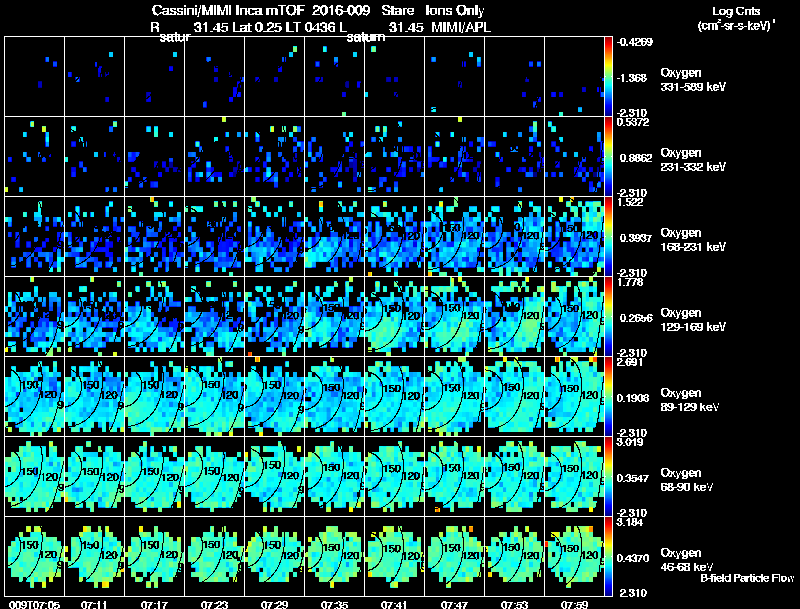The height and width of the screenshot is (609, 800).
Task: Click the 68-90 keV Oxygen panel at 07:47
Action: [455, 476]
